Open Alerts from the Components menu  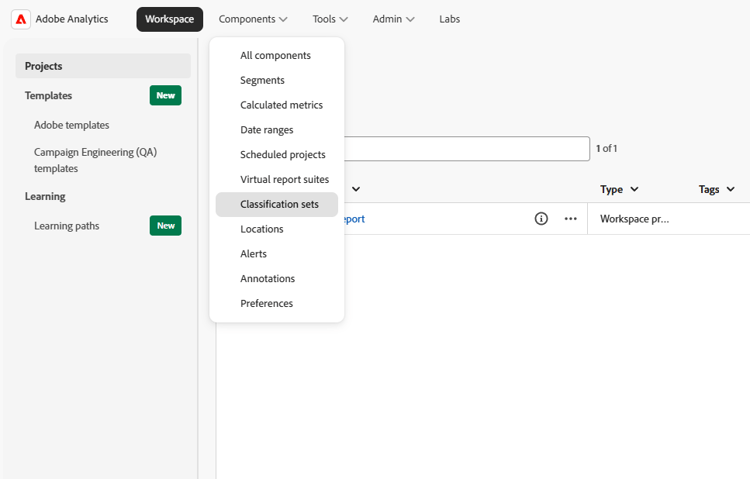click(x=276, y=254)
